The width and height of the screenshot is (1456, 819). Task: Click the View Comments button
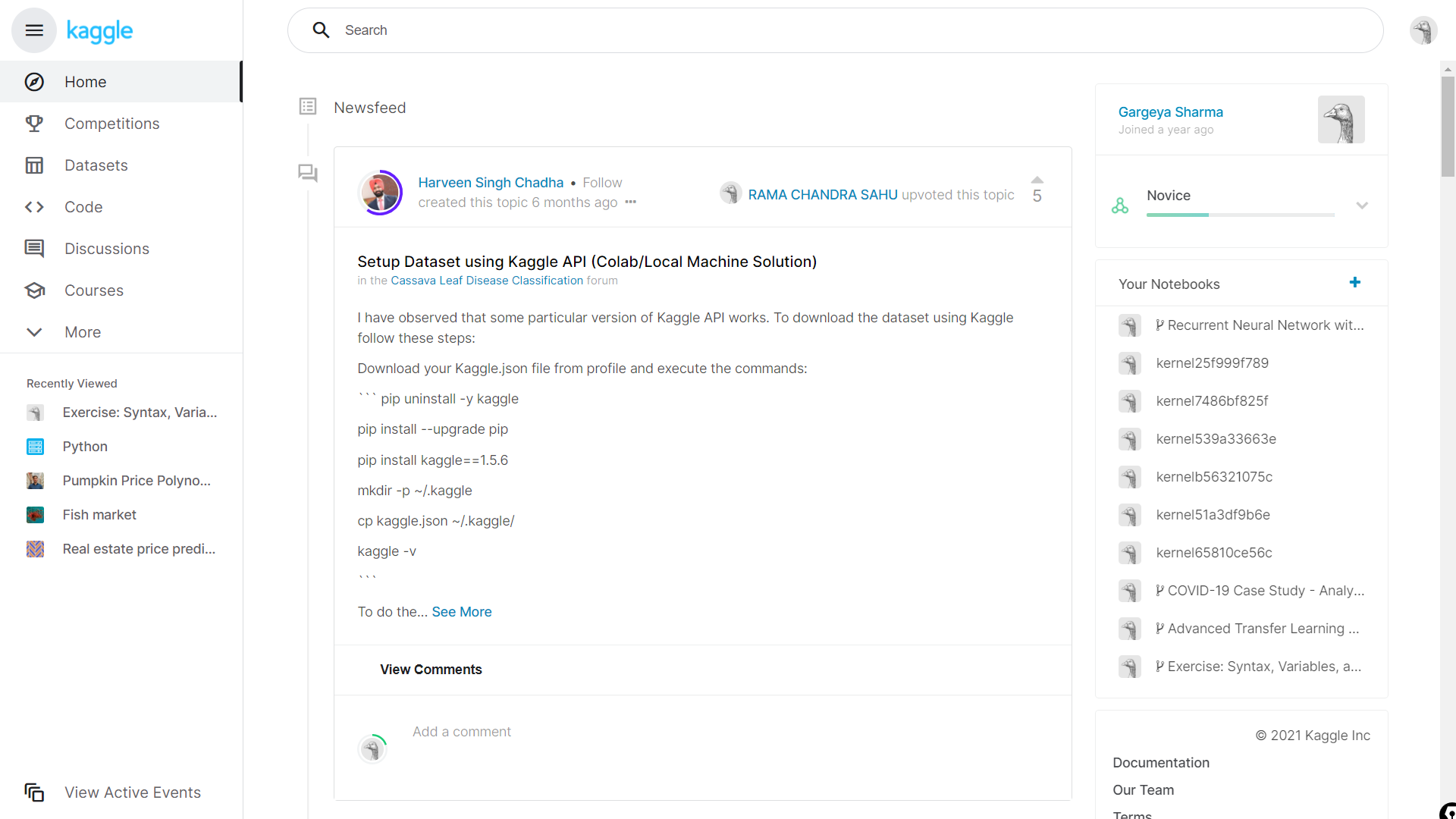coord(431,670)
